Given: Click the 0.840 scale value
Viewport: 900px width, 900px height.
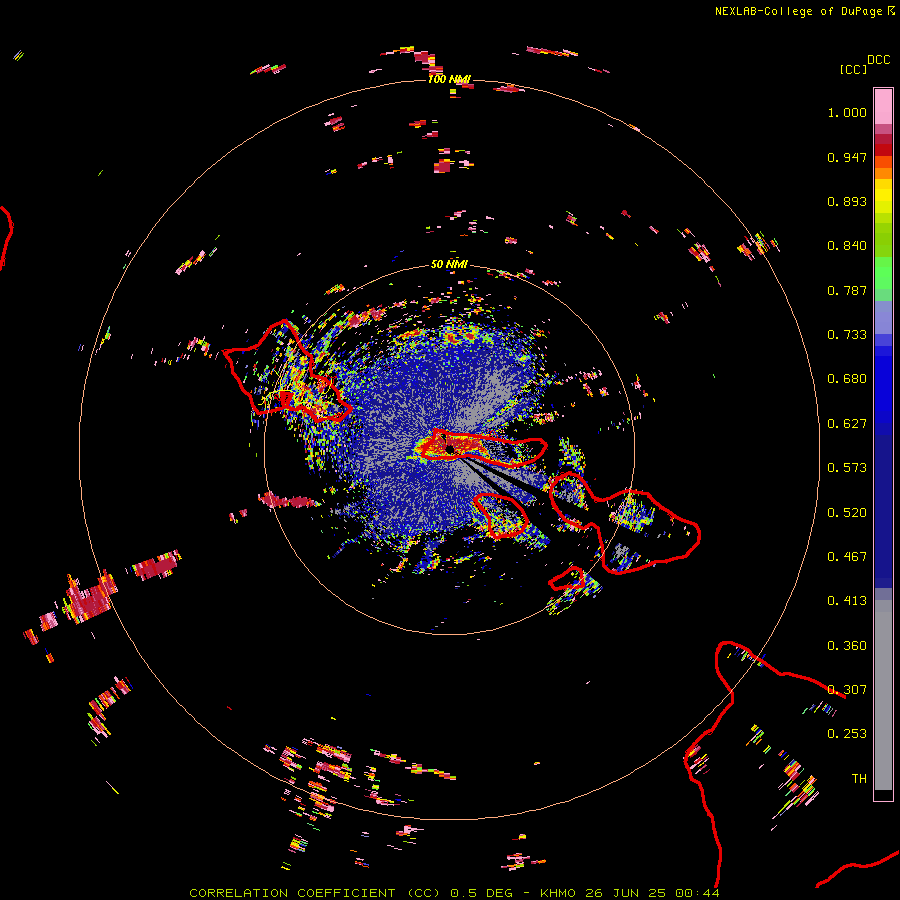Looking at the screenshot, I should click(847, 246).
